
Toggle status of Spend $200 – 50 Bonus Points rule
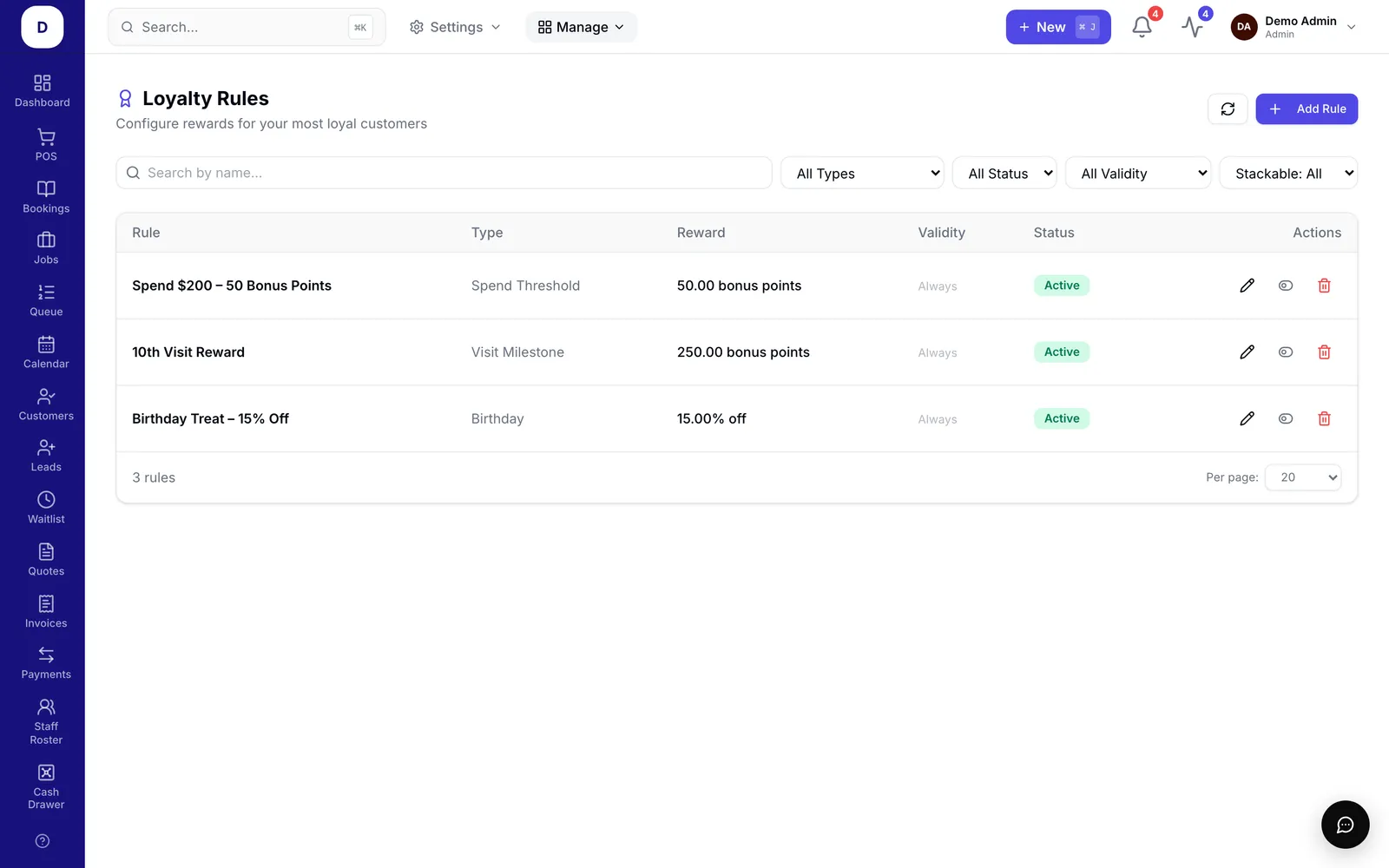(1286, 286)
